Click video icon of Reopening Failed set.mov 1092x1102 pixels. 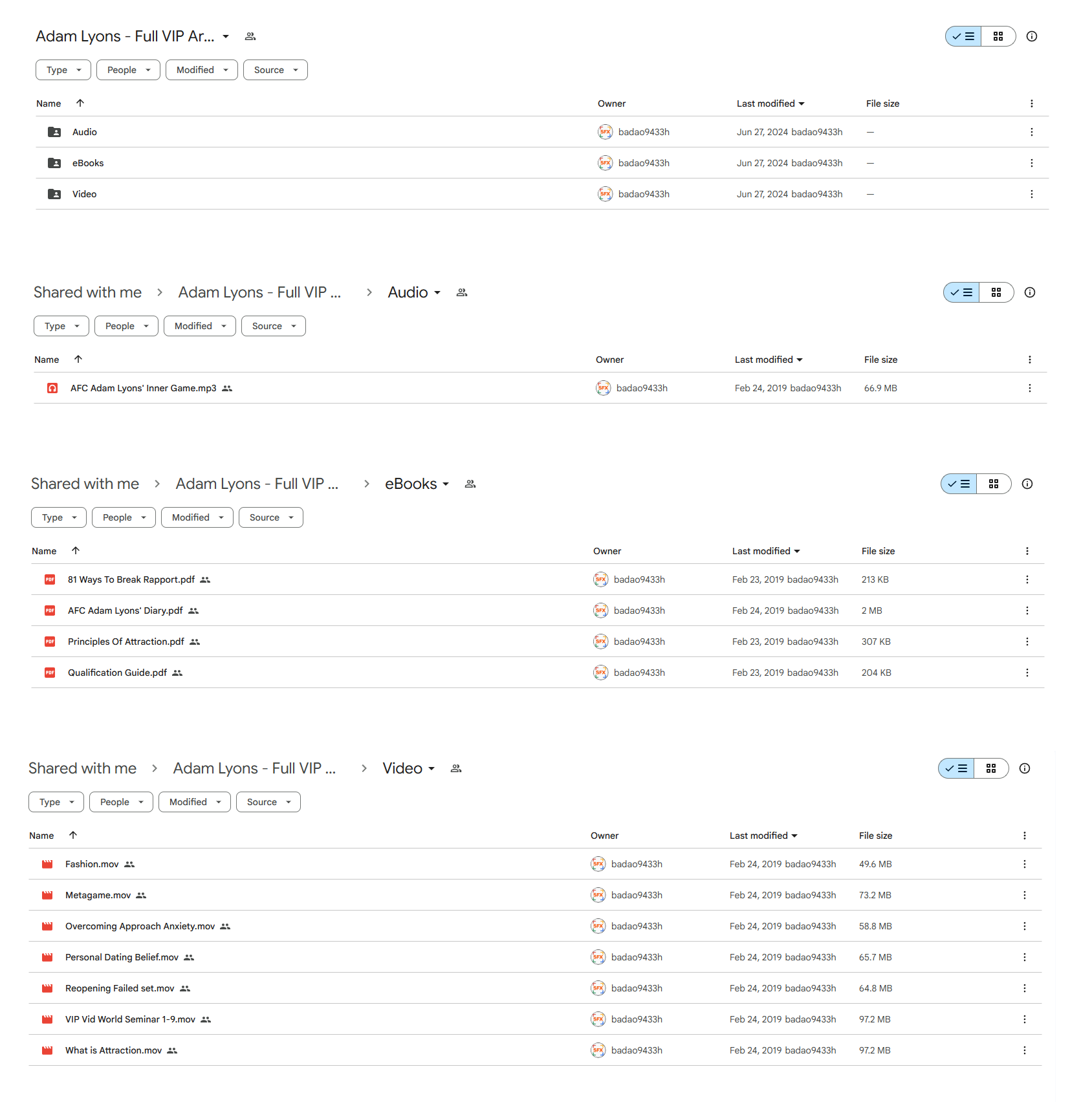coord(47,988)
